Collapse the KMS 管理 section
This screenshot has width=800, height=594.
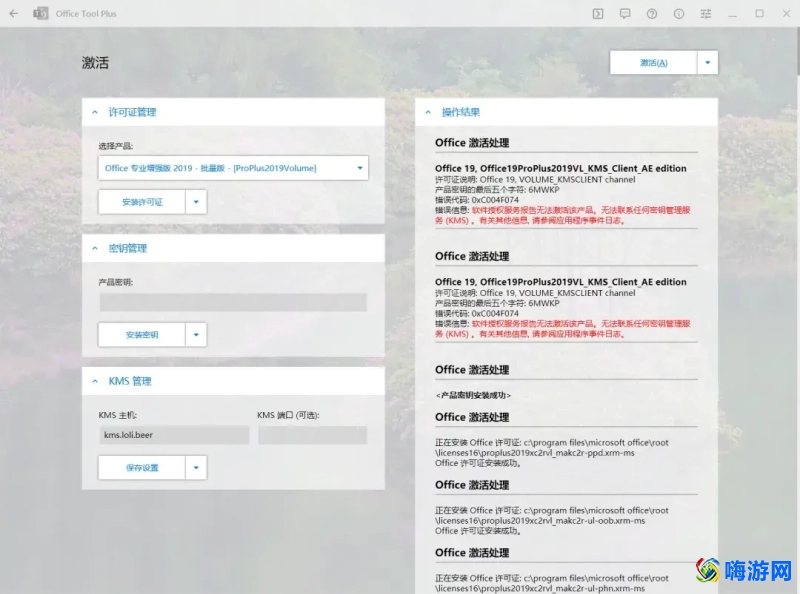[x=95, y=381]
